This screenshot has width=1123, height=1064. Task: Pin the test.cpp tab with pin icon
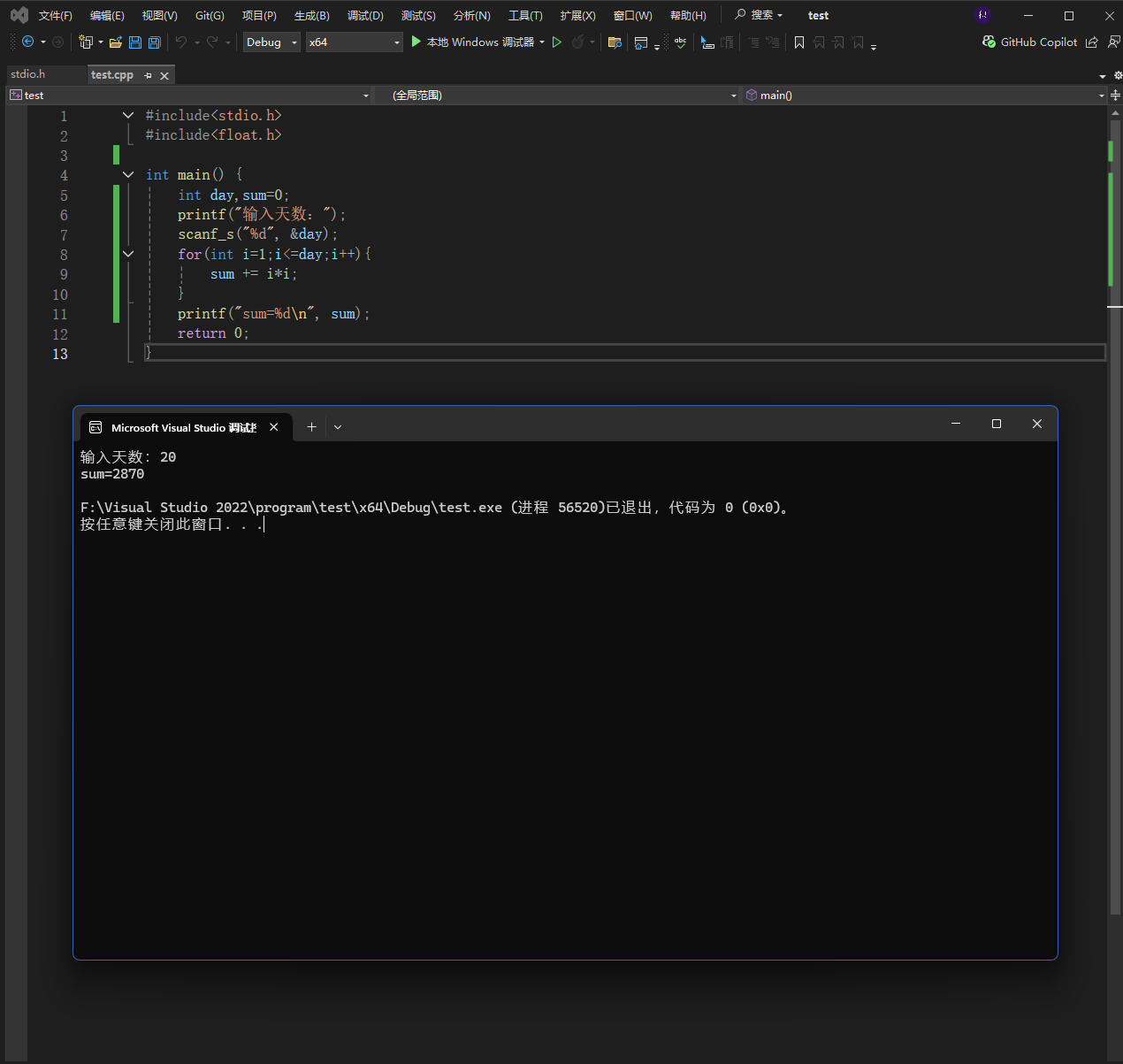click(148, 75)
